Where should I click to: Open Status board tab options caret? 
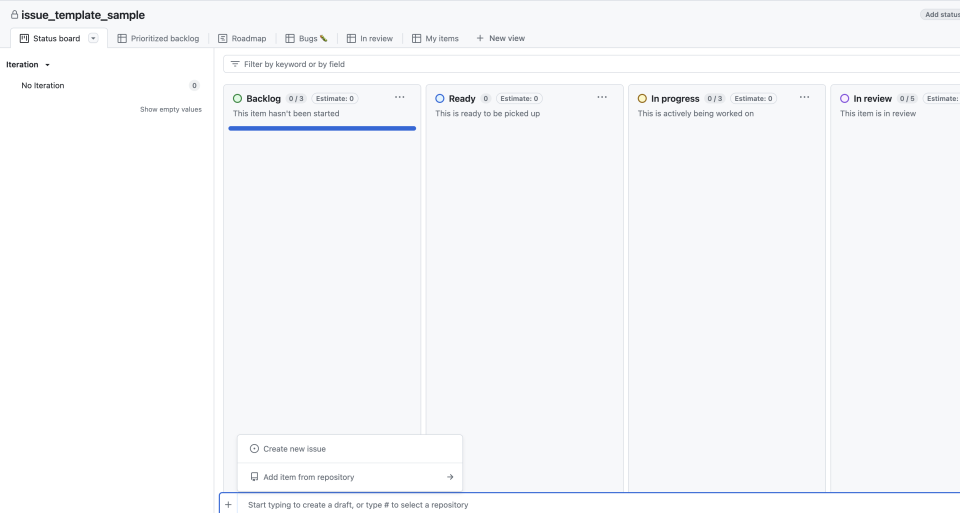(x=94, y=39)
